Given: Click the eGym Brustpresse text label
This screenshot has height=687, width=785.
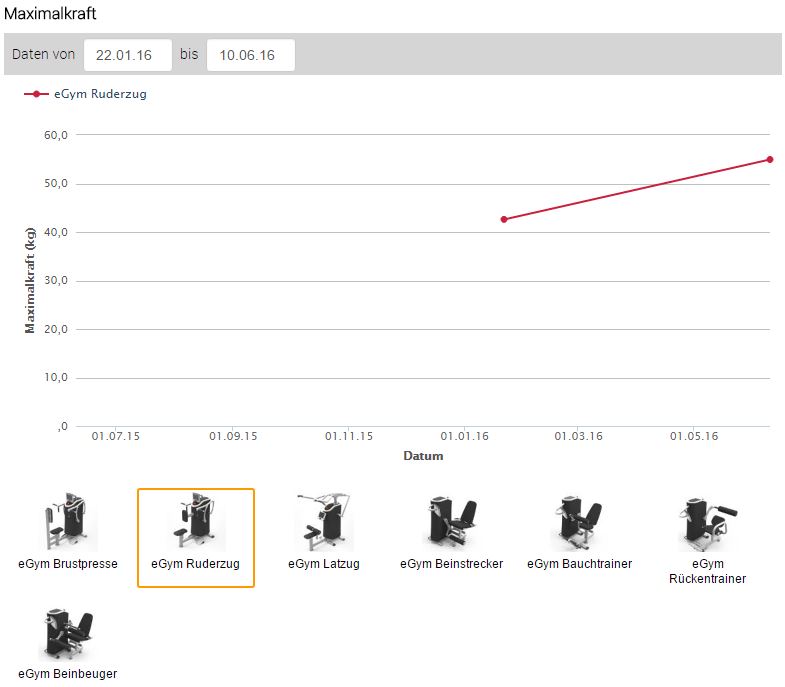Looking at the screenshot, I should pos(68,564).
